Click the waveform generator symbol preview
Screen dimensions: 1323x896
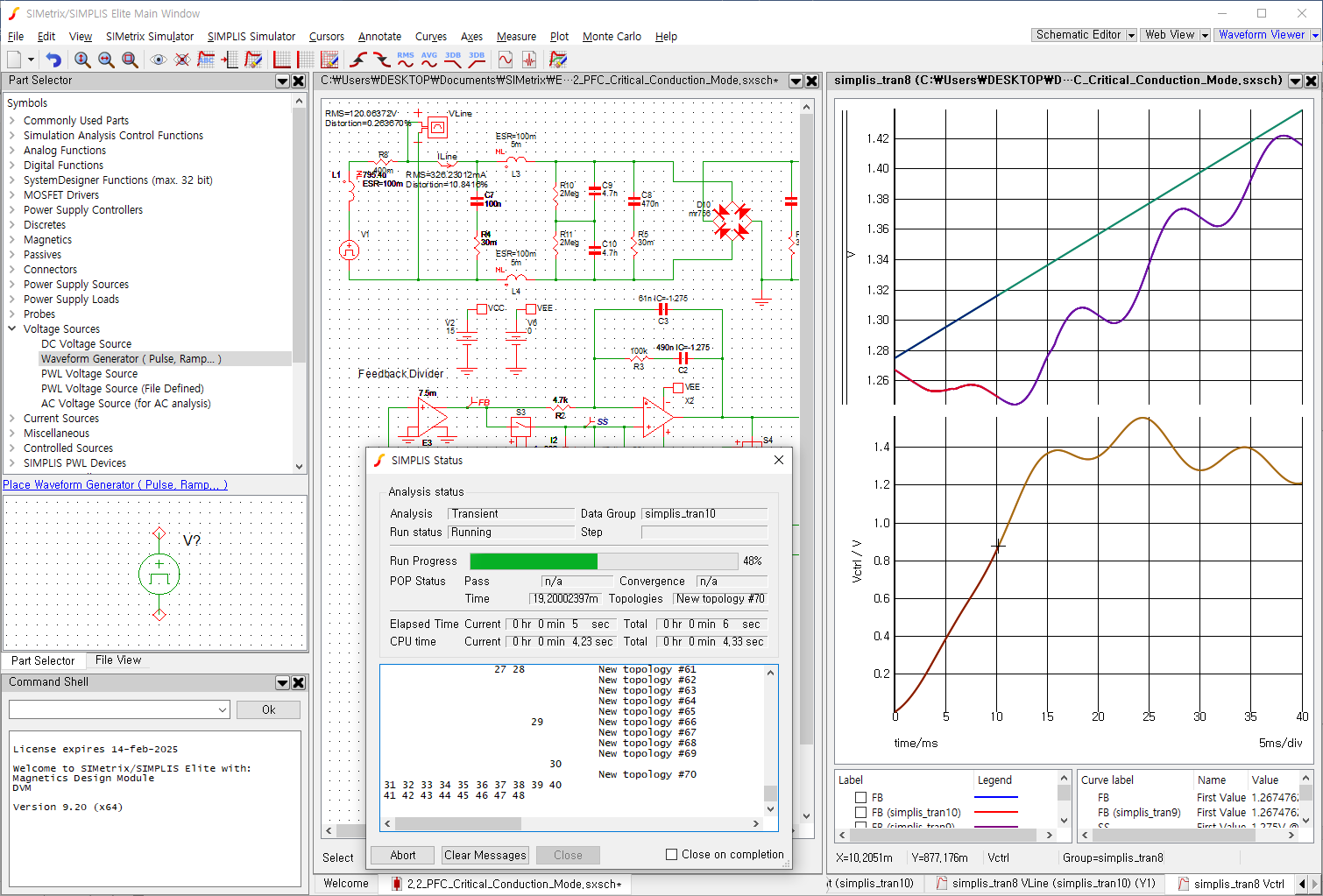tap(159, 575)
